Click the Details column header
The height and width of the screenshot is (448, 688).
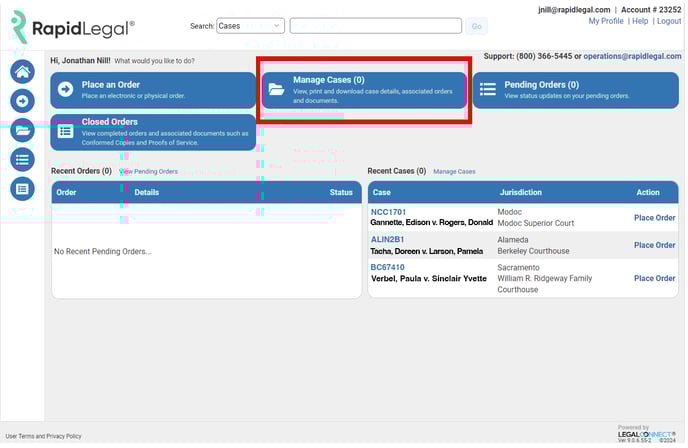point(147,192)
